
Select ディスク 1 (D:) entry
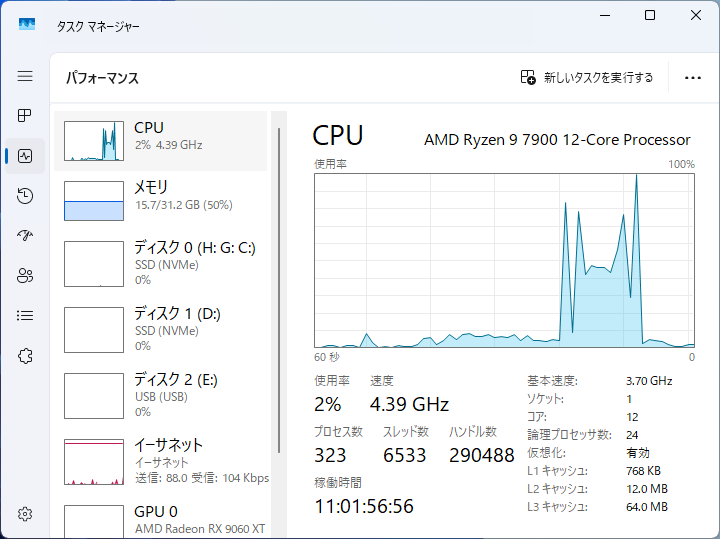[x=165, y=329]
